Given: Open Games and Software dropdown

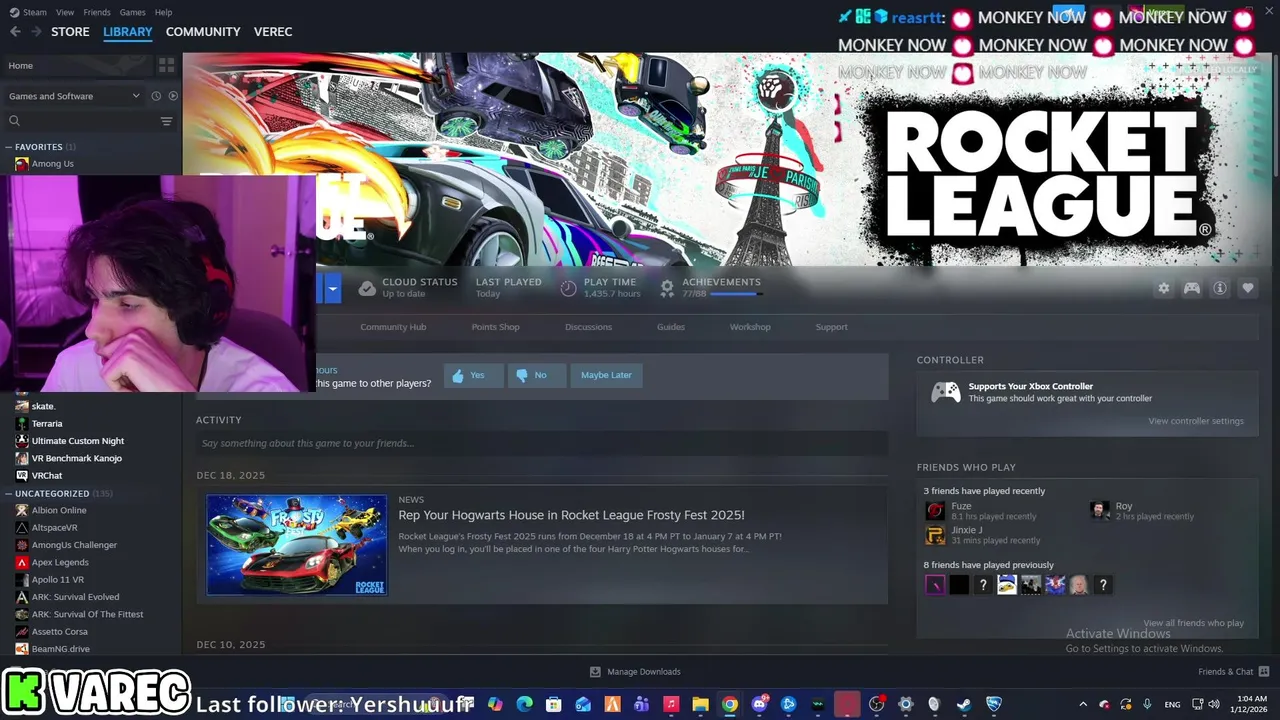Looking at the screenshot, I should point(74,96).
